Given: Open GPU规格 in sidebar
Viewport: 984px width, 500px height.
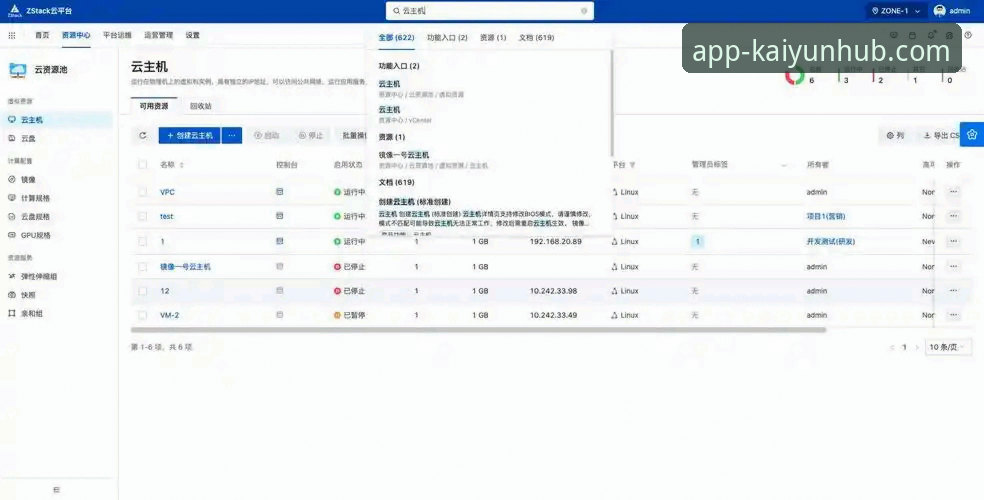Looking at the screenshot, I should (x=35, y=235).
